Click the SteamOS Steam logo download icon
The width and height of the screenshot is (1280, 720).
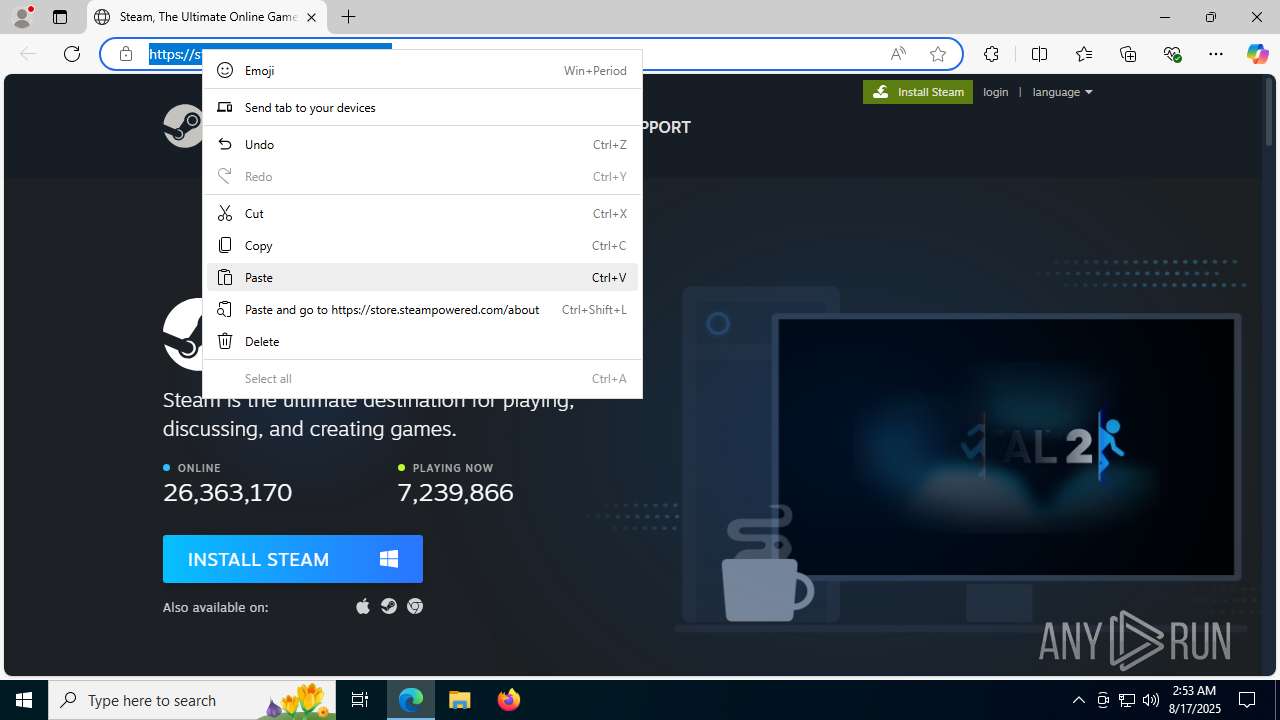click(x=389, y=607)
